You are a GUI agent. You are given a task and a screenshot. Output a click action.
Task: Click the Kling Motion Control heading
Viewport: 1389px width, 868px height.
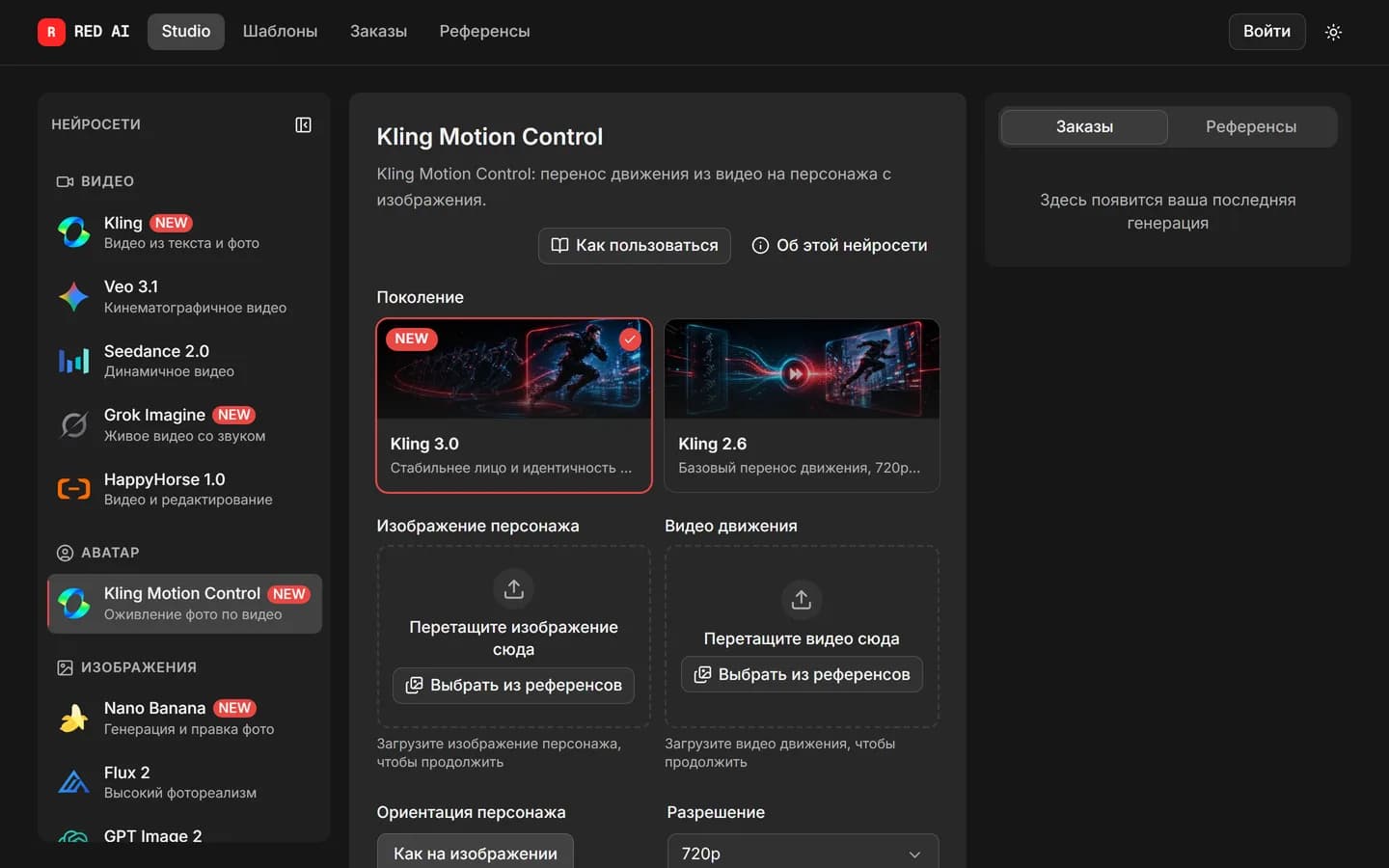tap(489, 136)
